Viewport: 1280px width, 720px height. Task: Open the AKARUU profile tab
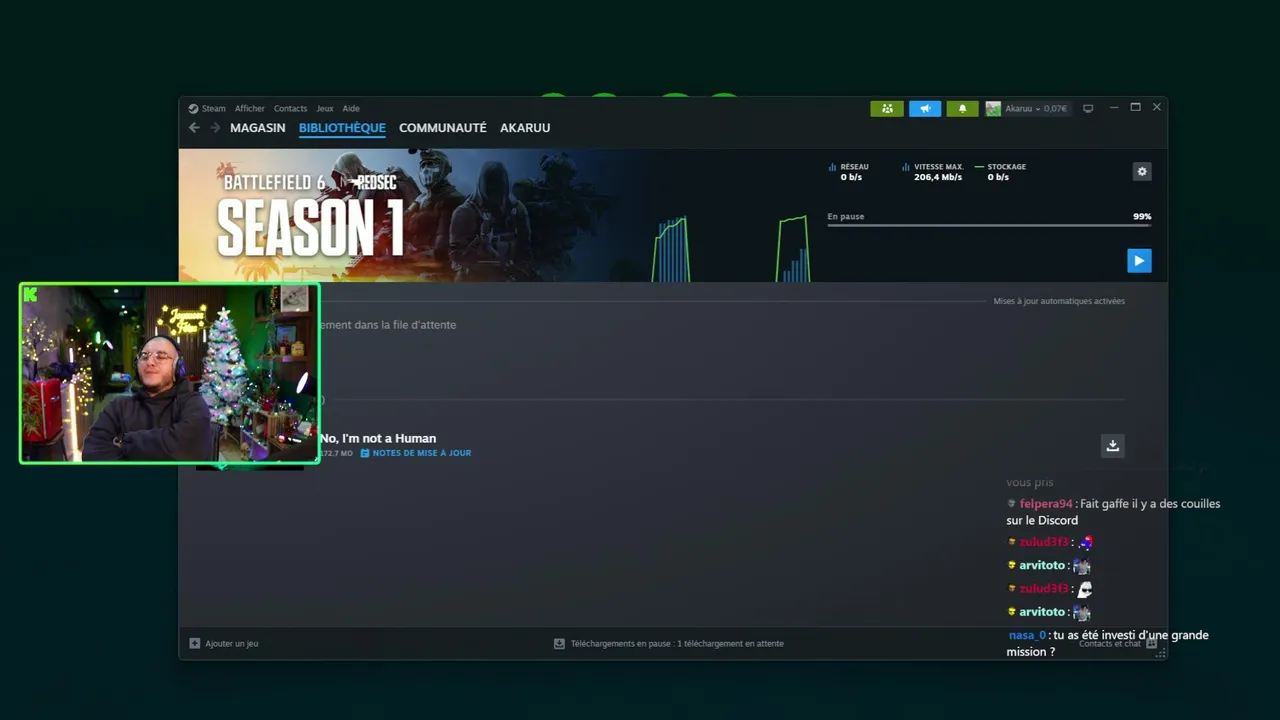coord(525,128)
